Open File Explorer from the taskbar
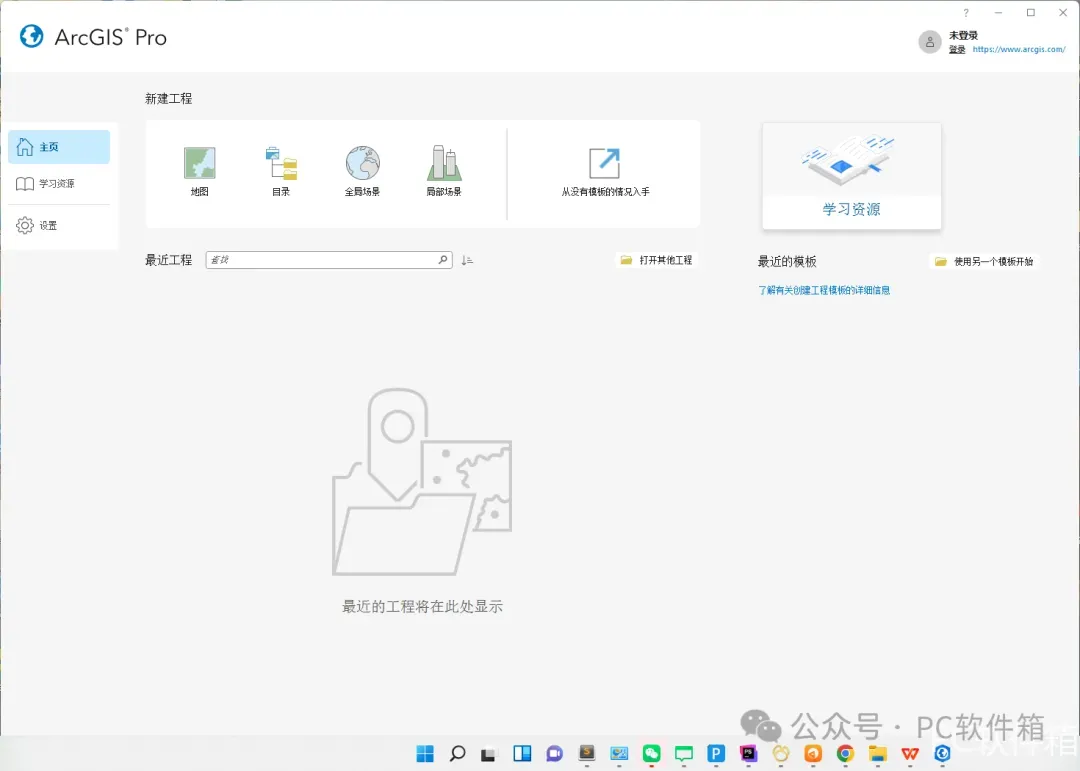The height and width of the screenshot is (771, 1080). coord(878,754)
